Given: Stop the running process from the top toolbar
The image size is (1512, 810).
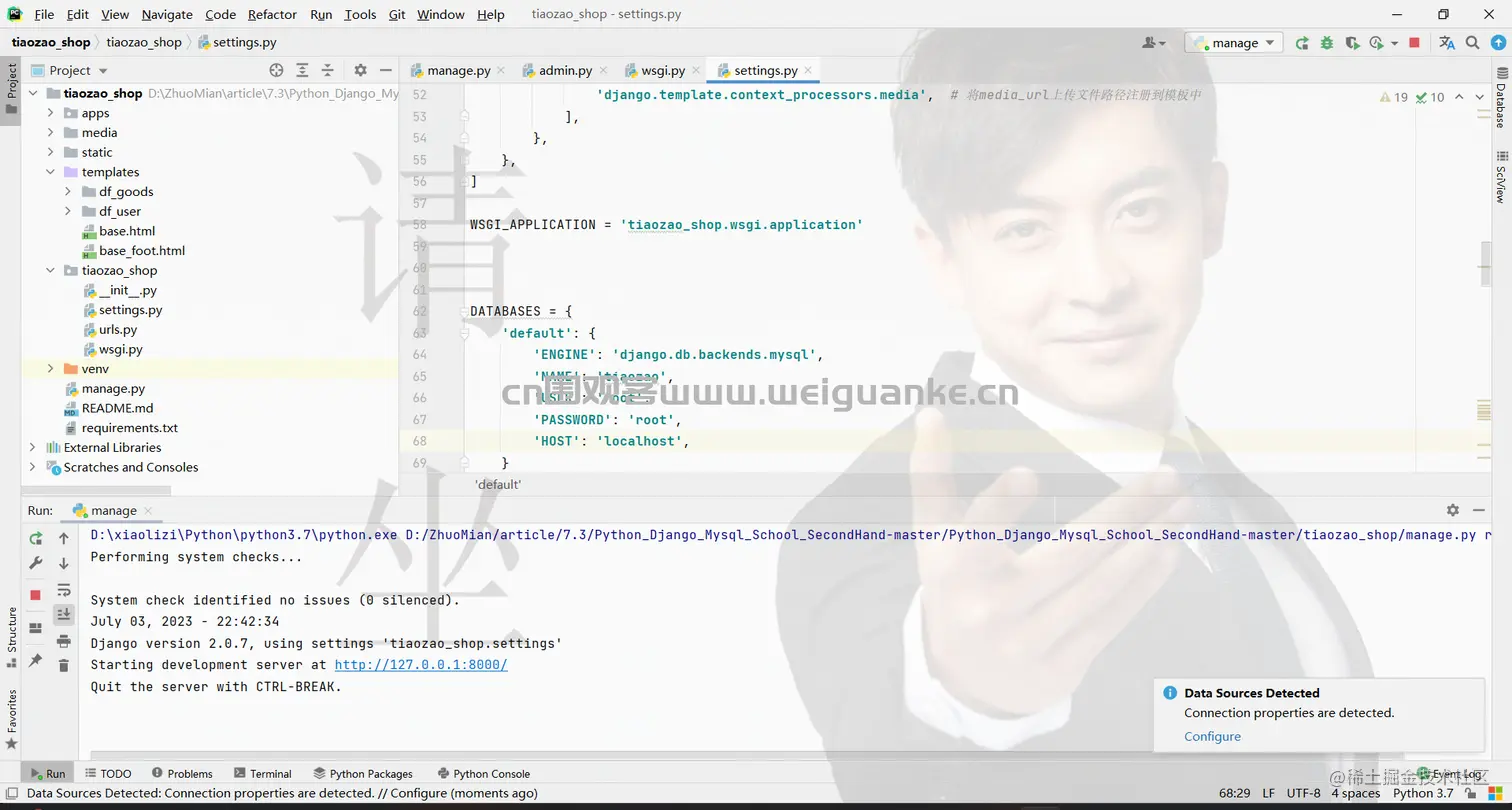Looking at the screenshot, I should click(1414, 43).
